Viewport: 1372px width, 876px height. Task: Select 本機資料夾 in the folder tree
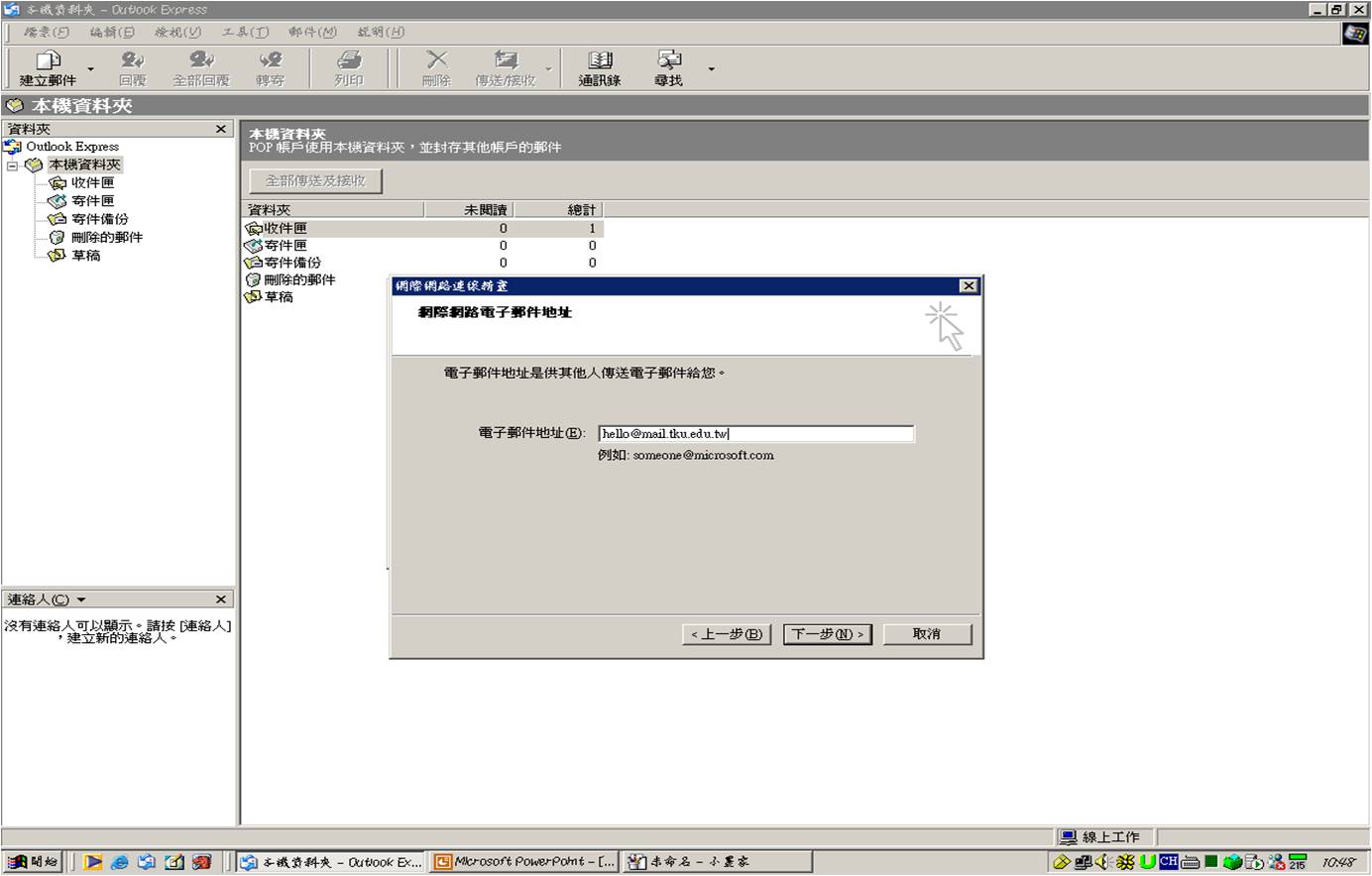84,164
